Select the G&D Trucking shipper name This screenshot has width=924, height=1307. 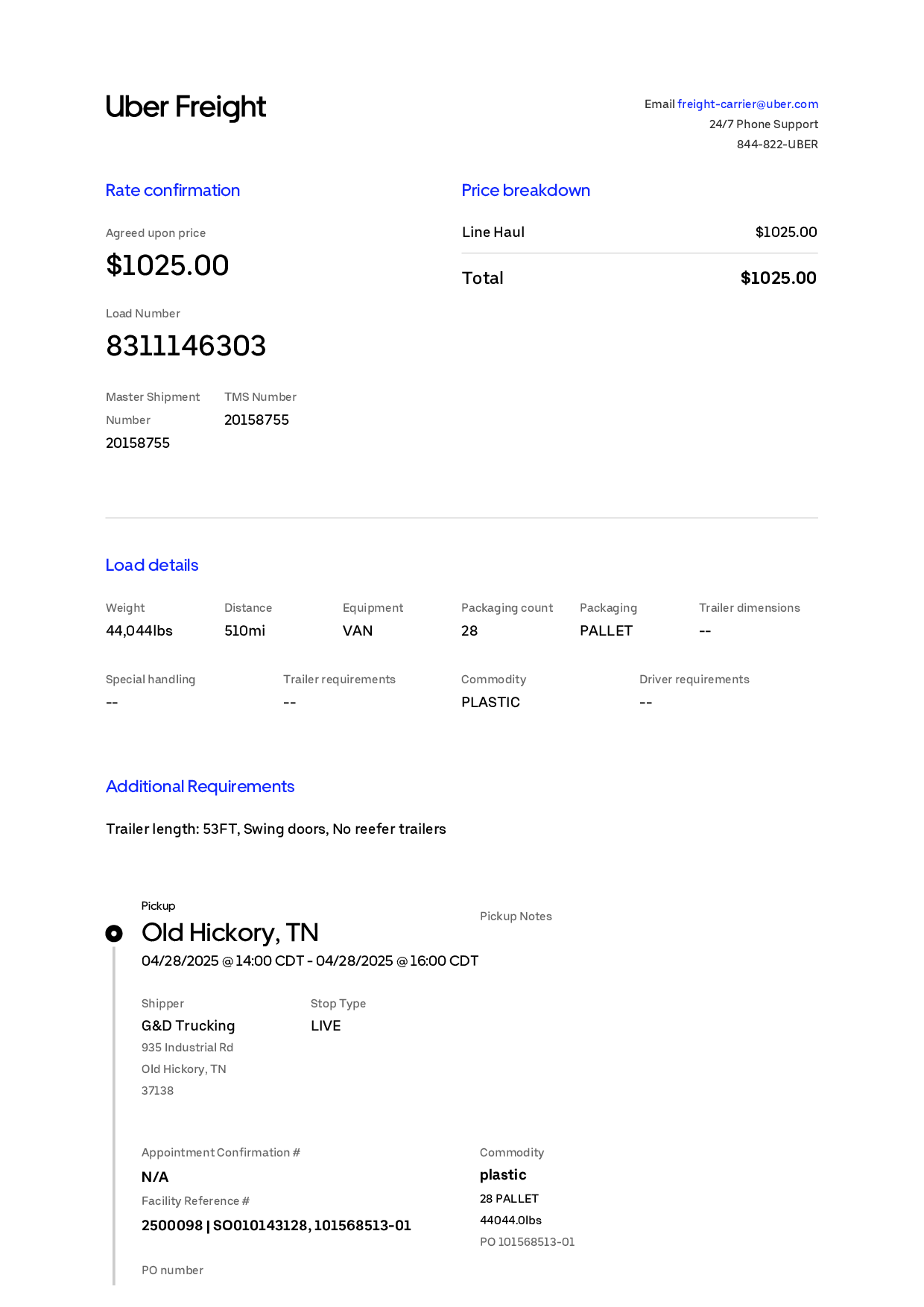click(189, 1026)
